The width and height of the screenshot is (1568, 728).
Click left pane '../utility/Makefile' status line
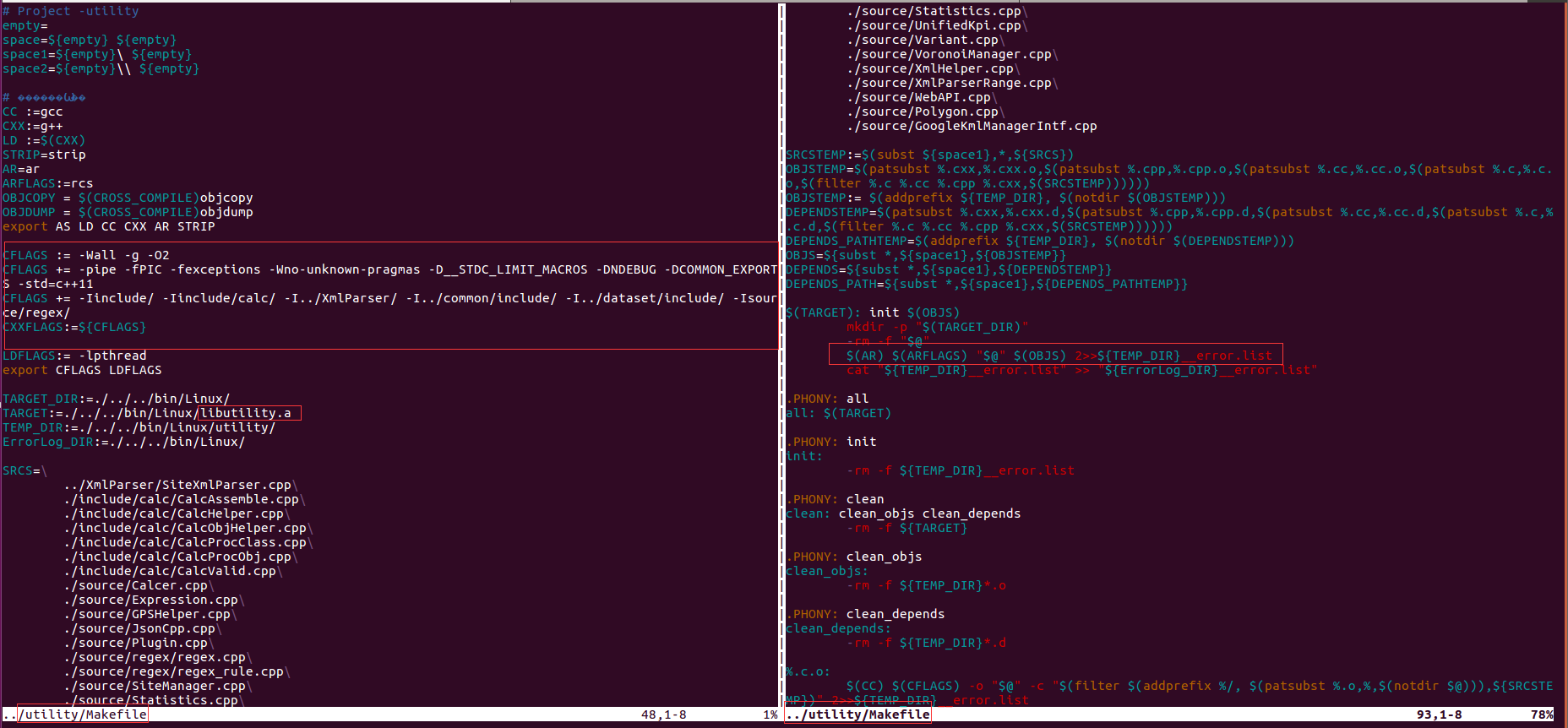(x=75, y=714)
